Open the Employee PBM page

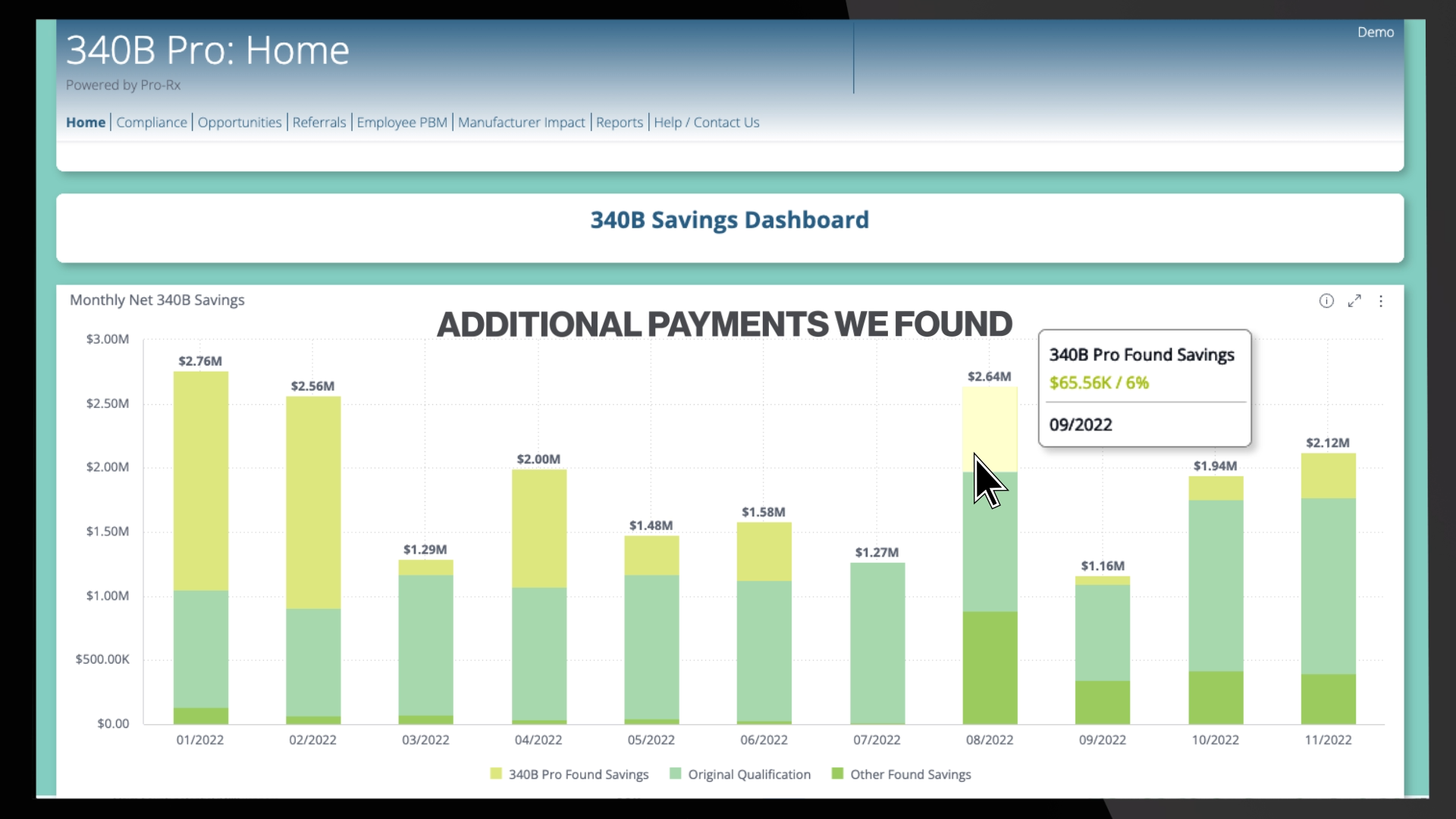402,122
